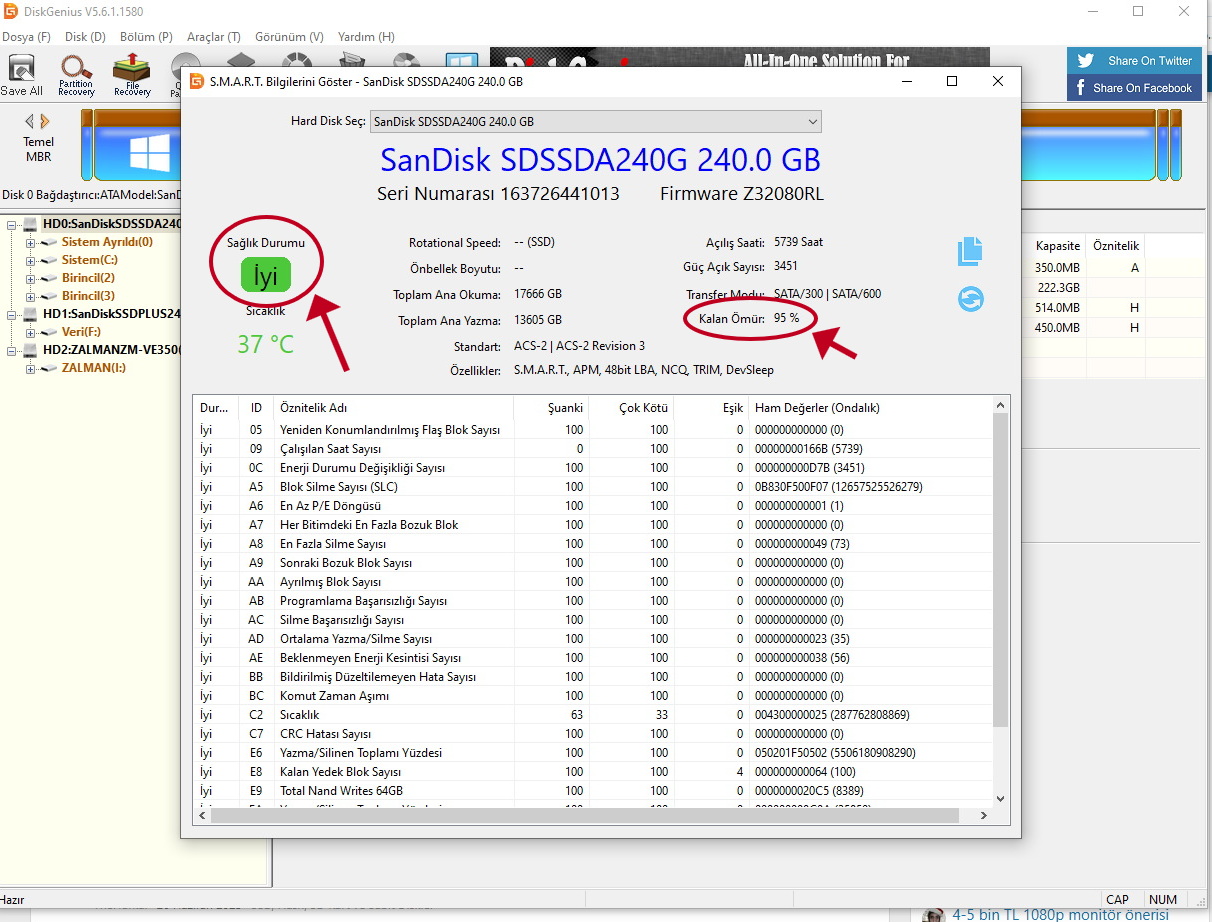Select Birincil(2) in the disk tree

click(88, 278)
